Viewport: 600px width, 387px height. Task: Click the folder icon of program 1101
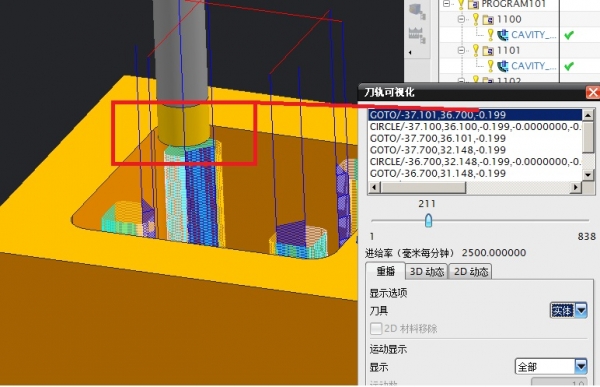(488, 51)
